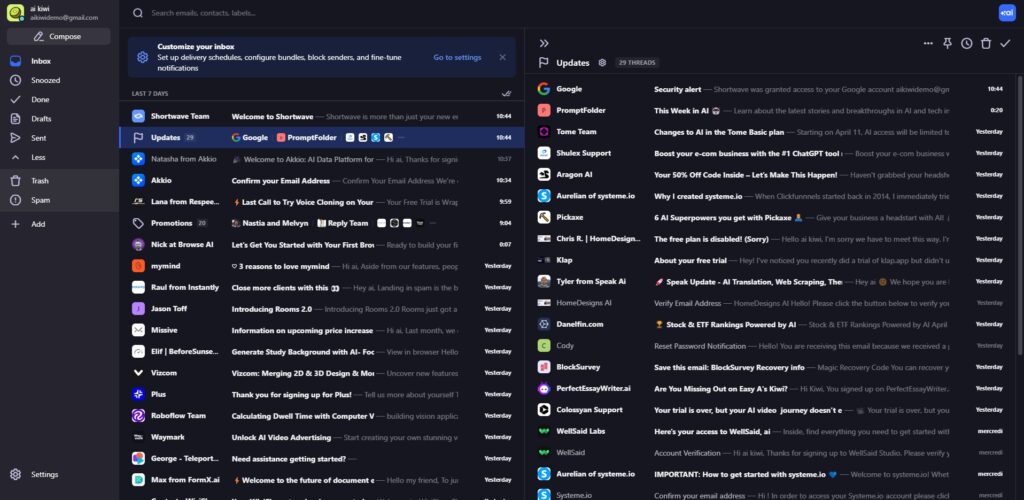Open Pickaxe 6 AI Superpowers email
Image resolution: width=1024 pixels, height=500 pixels.
pos(771,217)
